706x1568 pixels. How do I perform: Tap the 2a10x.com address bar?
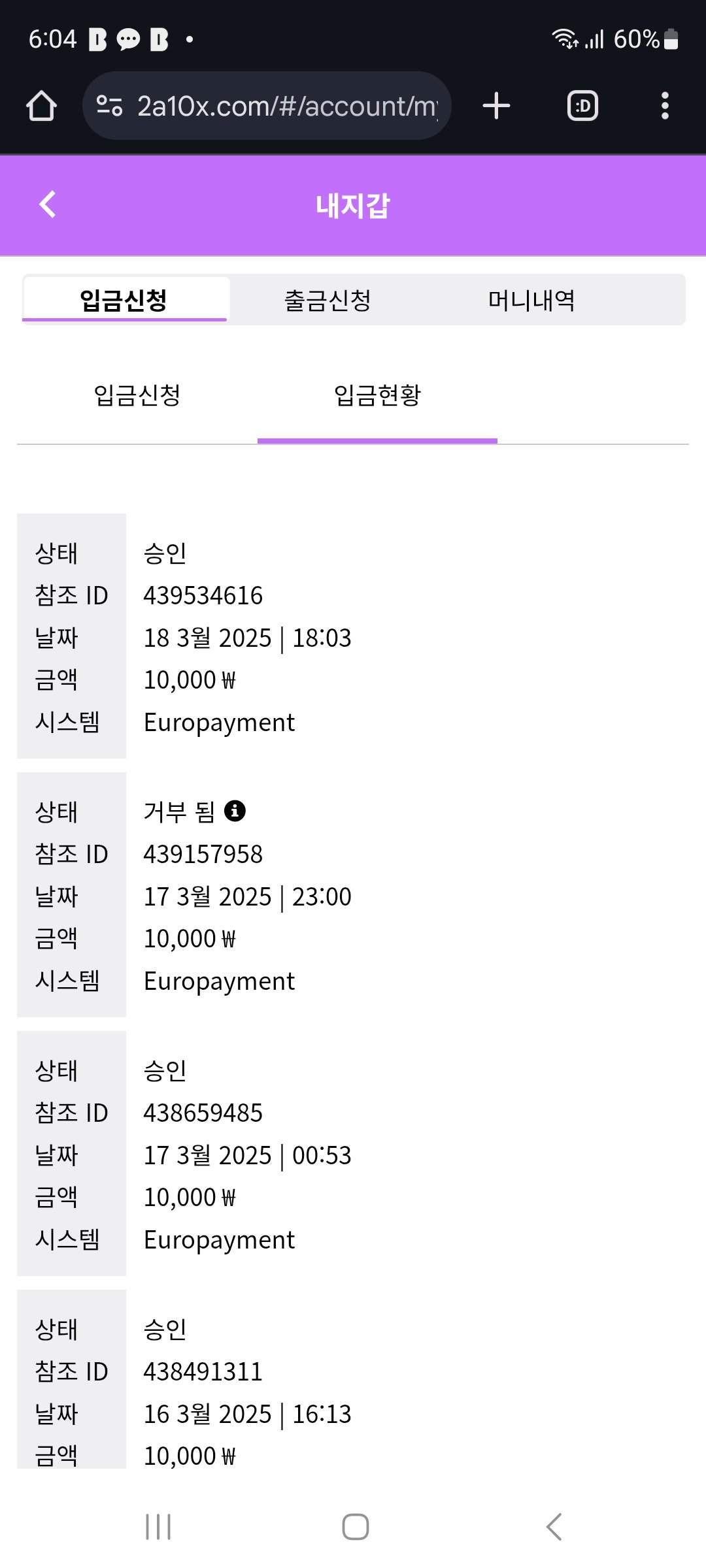(x=286, y=106)
